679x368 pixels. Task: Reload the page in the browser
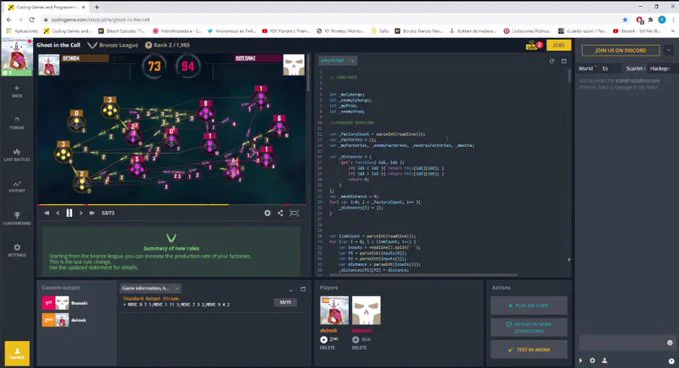[x=32, y=19]
